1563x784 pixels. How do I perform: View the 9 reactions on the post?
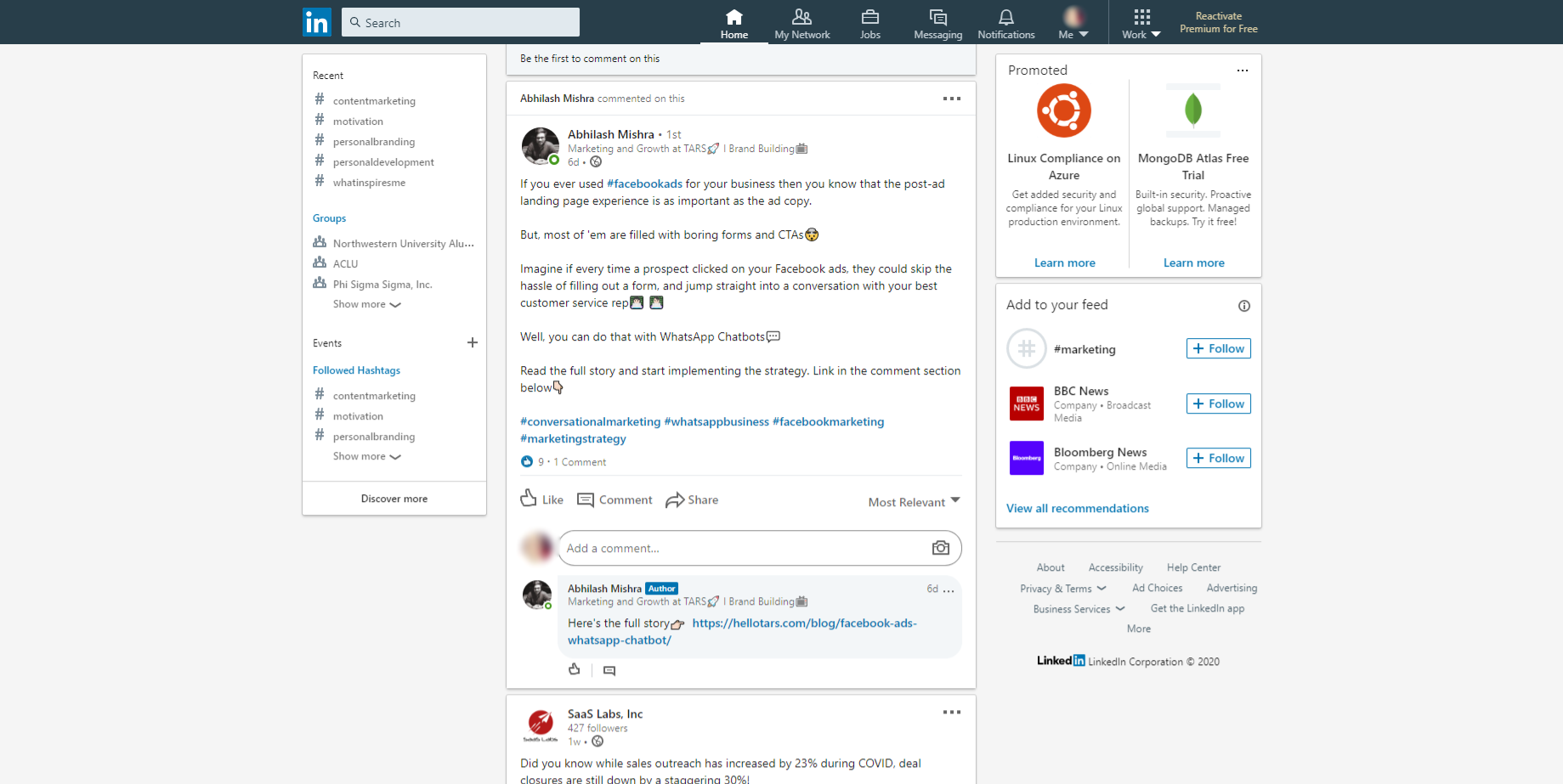tap(532, 462)
